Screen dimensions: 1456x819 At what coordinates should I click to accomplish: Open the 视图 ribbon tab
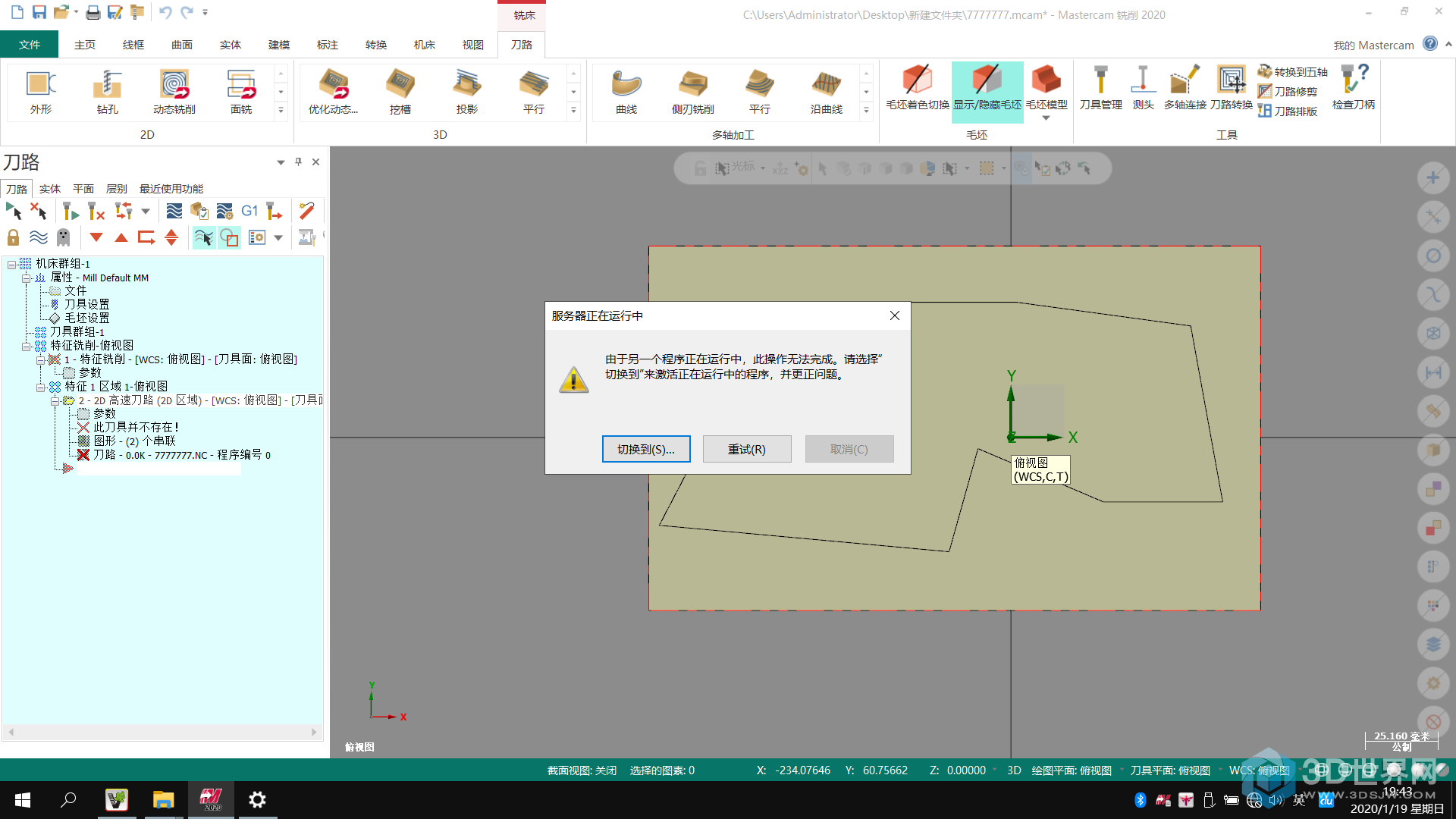click(473, 45)
